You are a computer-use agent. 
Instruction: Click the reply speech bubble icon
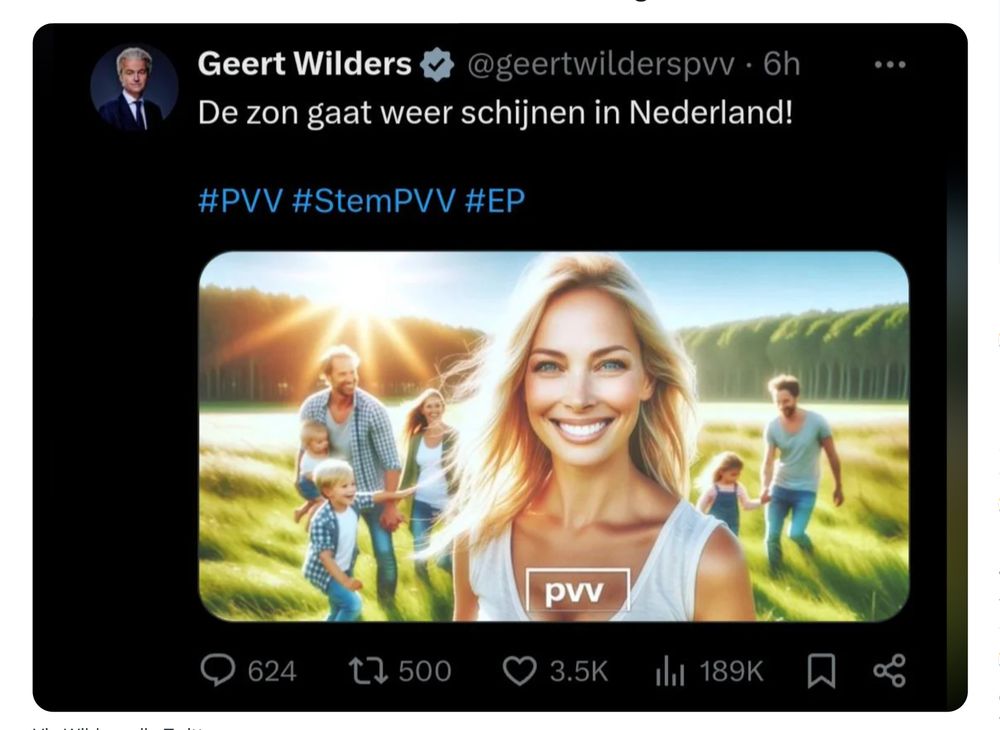pos(217,671)
